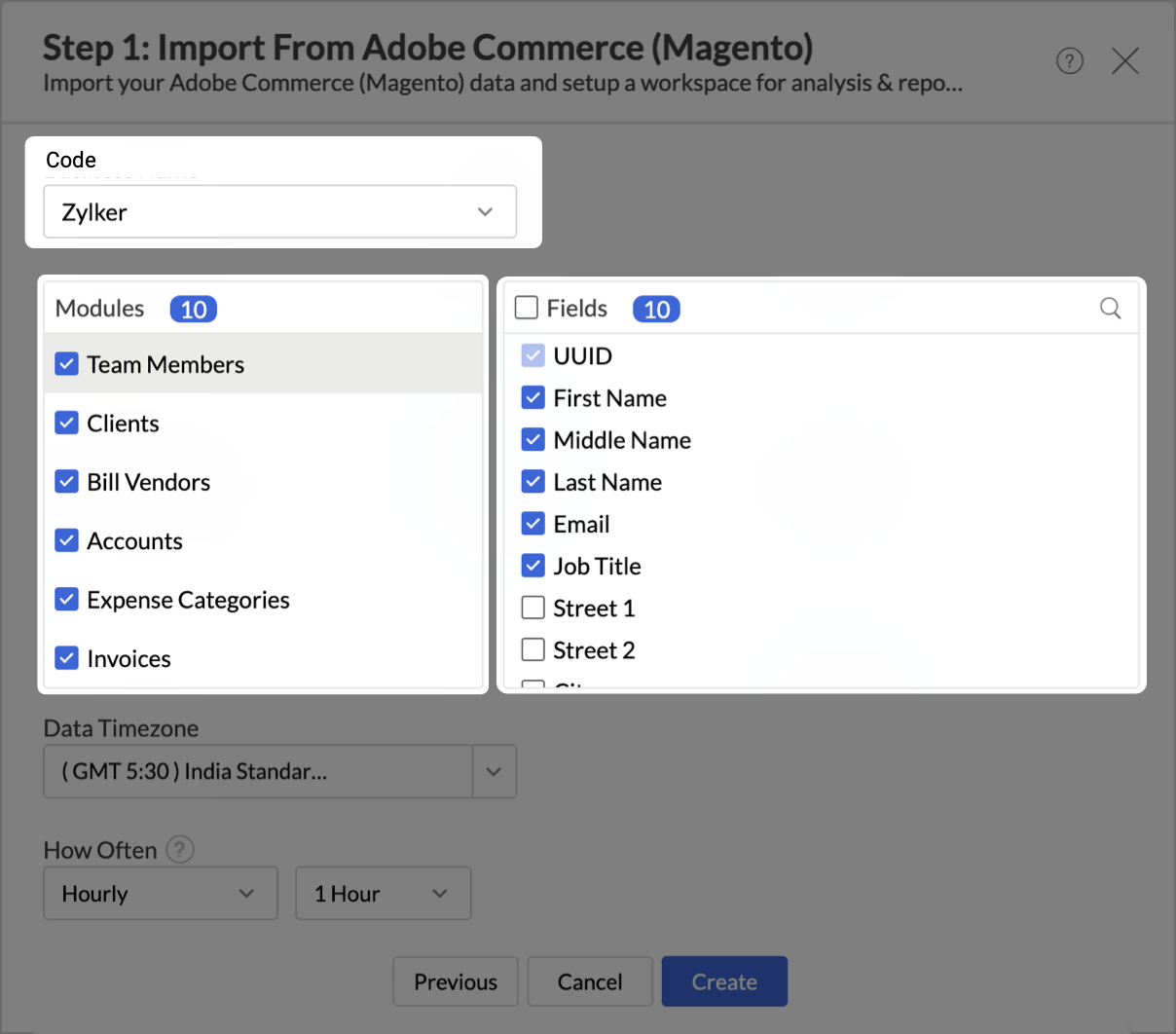Close the import dialog with X icon
Image resolution: width=1176 pixels, height=1034 pixels.
[1124, 61]
